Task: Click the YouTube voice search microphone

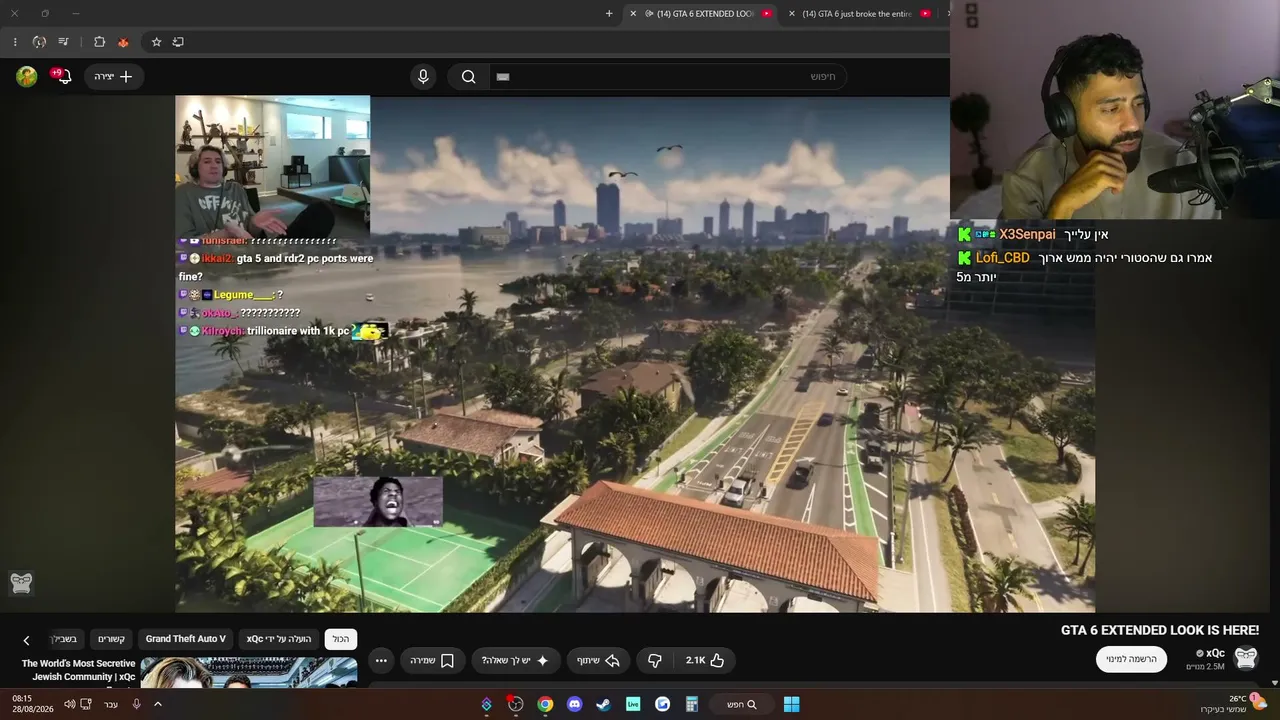Action: click(x=423, y=76)
